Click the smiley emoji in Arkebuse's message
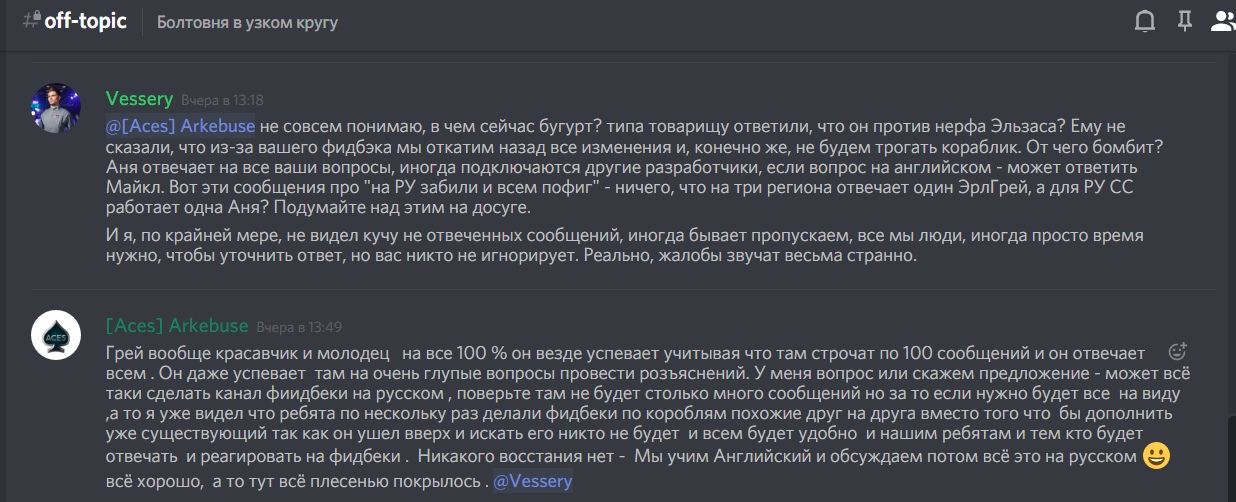 [x=1156, y=456]
